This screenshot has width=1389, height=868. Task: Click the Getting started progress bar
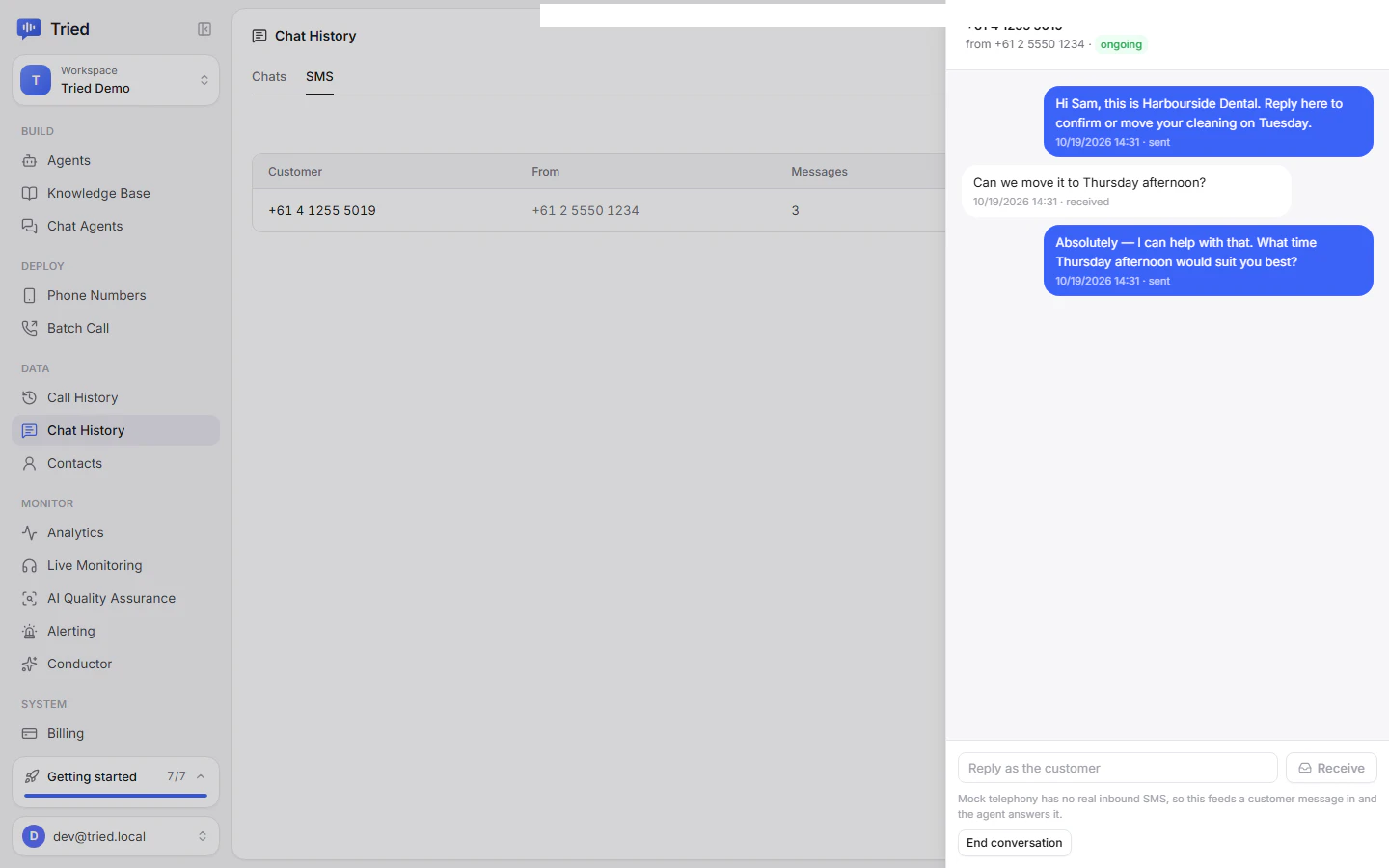click(x=116, y=796)
